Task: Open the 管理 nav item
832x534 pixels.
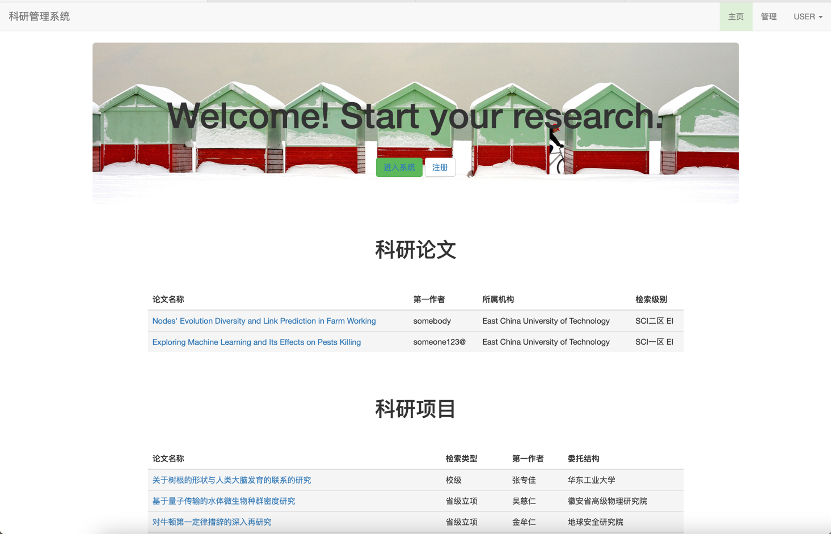Action: [x=768, y=16]
